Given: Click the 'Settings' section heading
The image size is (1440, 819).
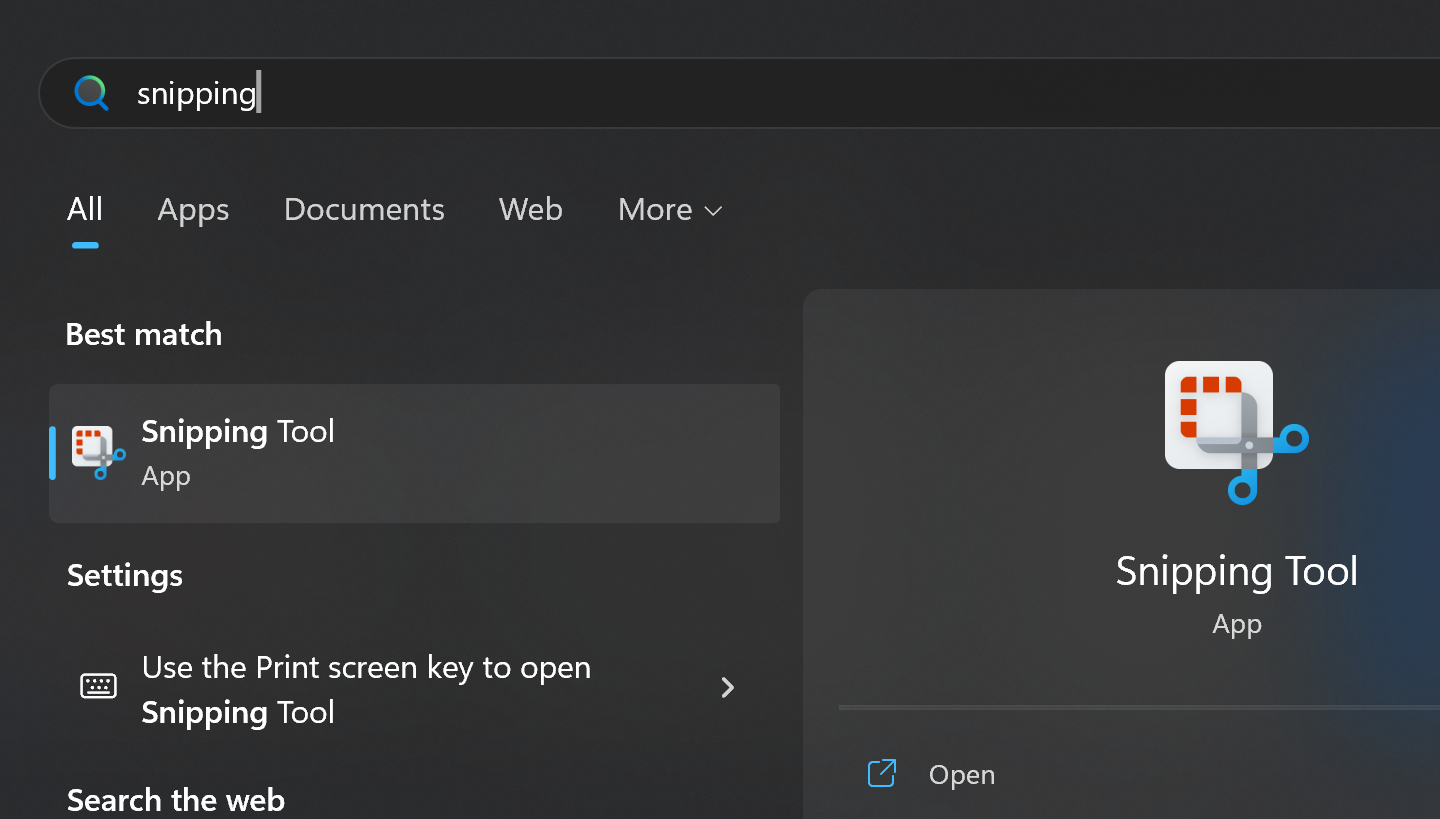Looking at the screenshot, I should pyautogui.click(x=125, y=575).
